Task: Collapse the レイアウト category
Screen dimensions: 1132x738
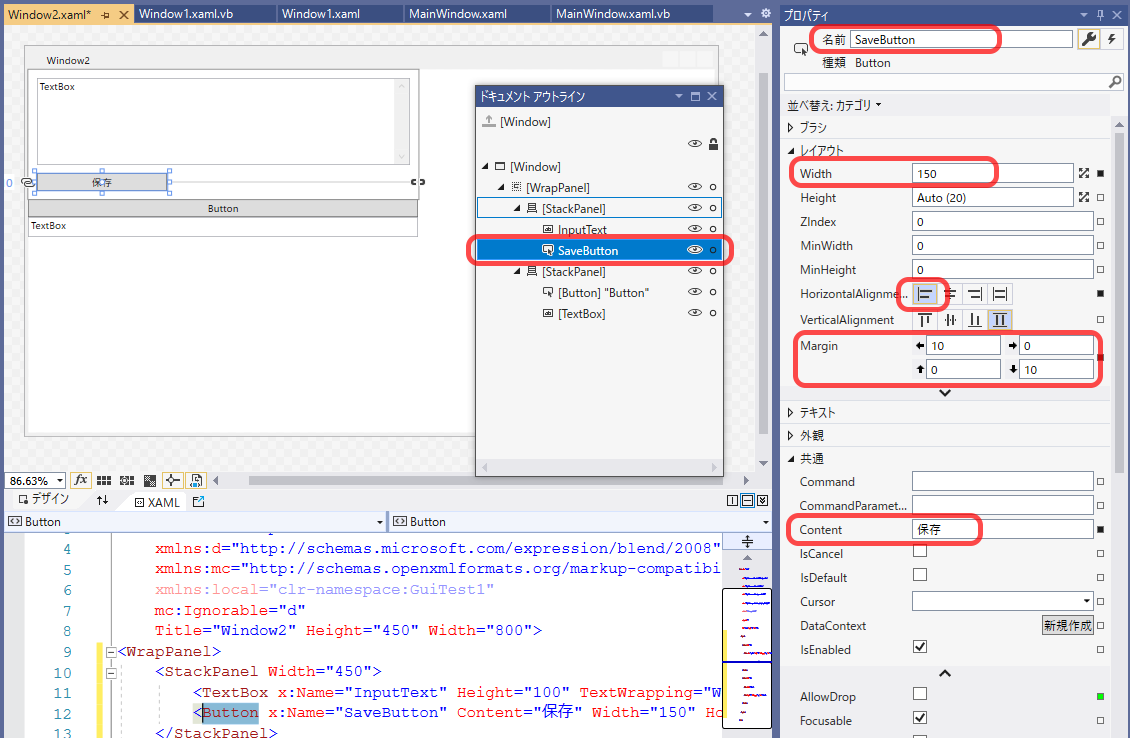Action: pyautogui.click(x=791, y=150)
